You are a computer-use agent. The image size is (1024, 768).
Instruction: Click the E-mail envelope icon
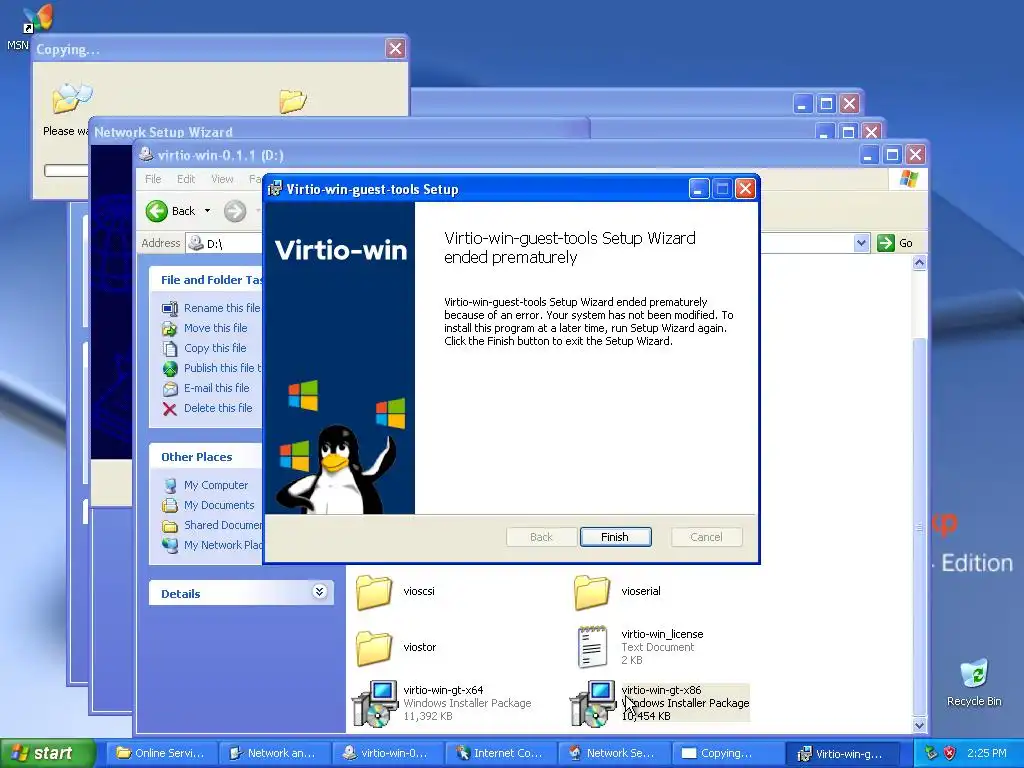tap(170, 389)
